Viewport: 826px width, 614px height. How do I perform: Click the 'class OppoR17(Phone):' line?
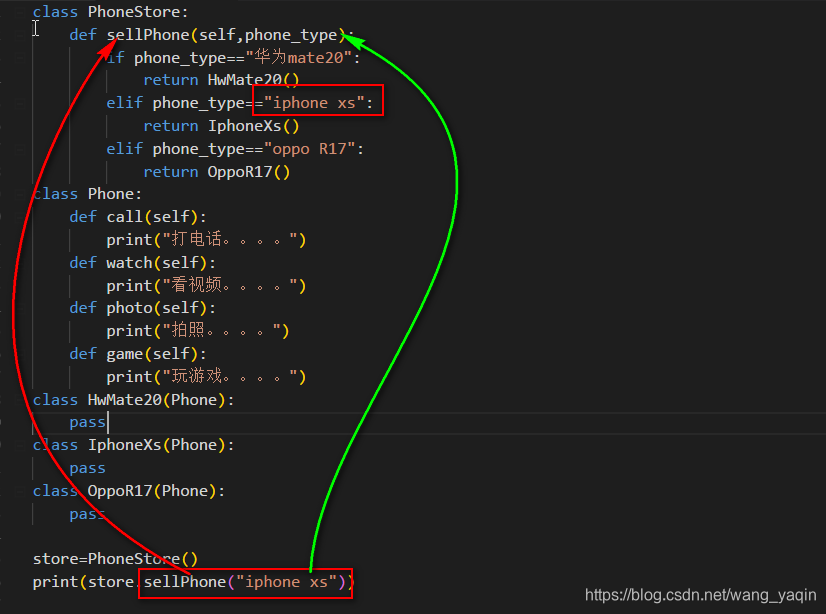[129, 491]
